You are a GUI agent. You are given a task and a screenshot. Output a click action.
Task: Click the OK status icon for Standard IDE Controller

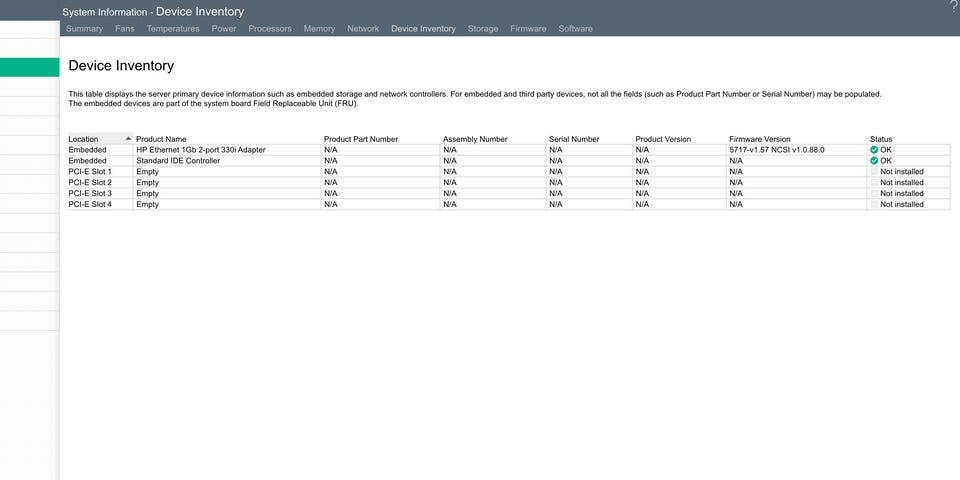[874, 161]
